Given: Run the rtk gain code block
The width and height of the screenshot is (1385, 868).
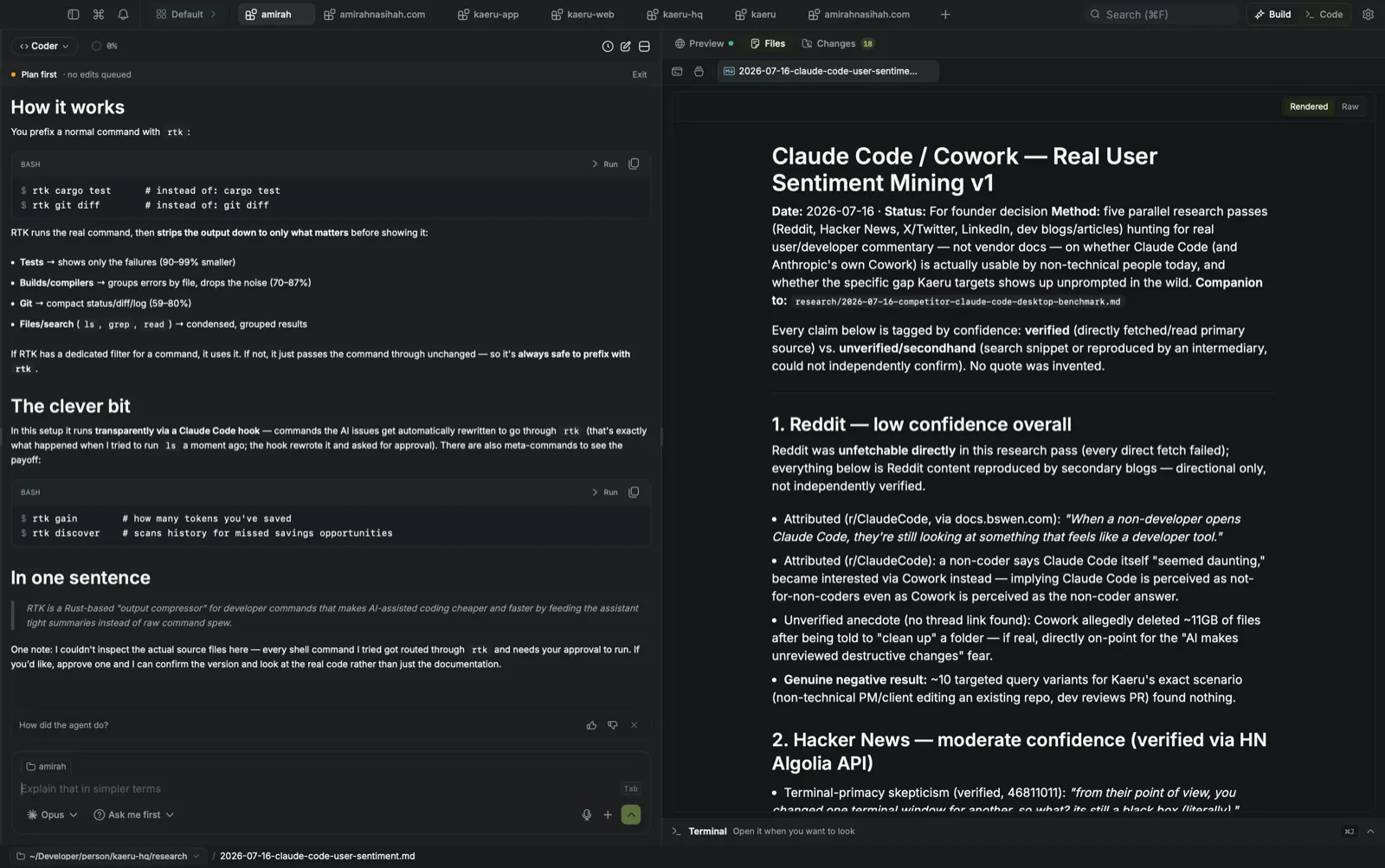Looking at the screenshot, I should 605,492.
